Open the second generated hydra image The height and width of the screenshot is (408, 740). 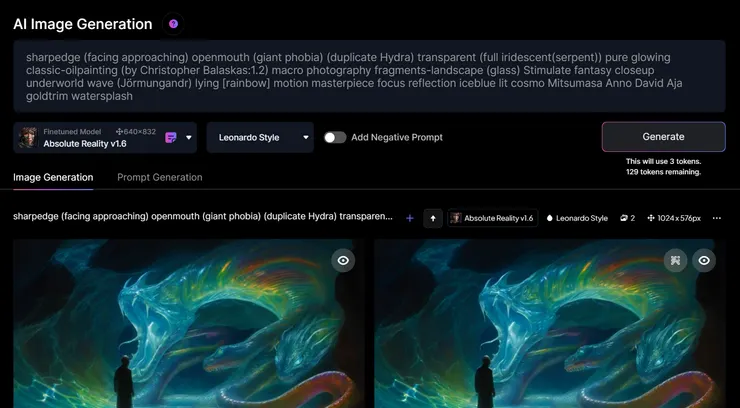550,324
